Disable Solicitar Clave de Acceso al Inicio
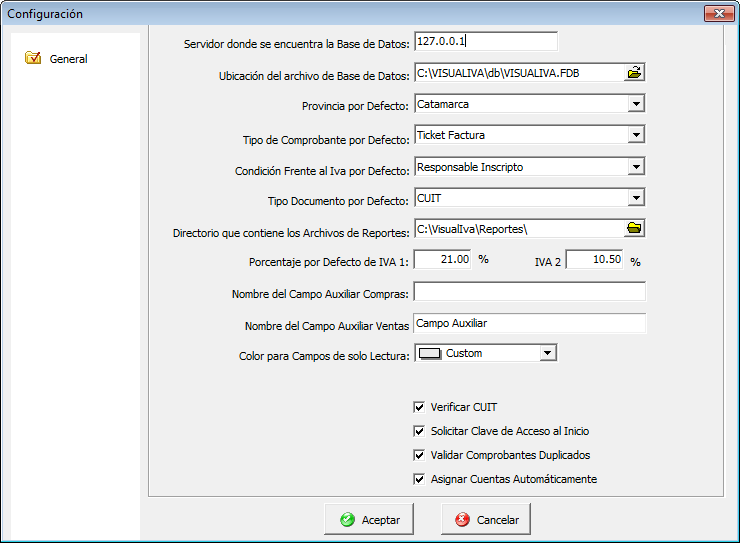Screen dimensions: 740x543 pos(419,431)
